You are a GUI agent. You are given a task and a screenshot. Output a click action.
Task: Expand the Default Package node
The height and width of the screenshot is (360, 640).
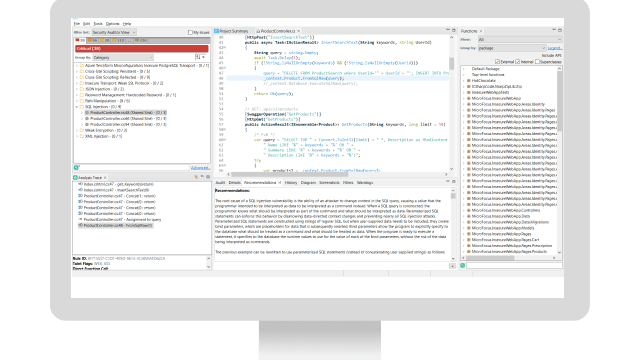pos(464,69)
